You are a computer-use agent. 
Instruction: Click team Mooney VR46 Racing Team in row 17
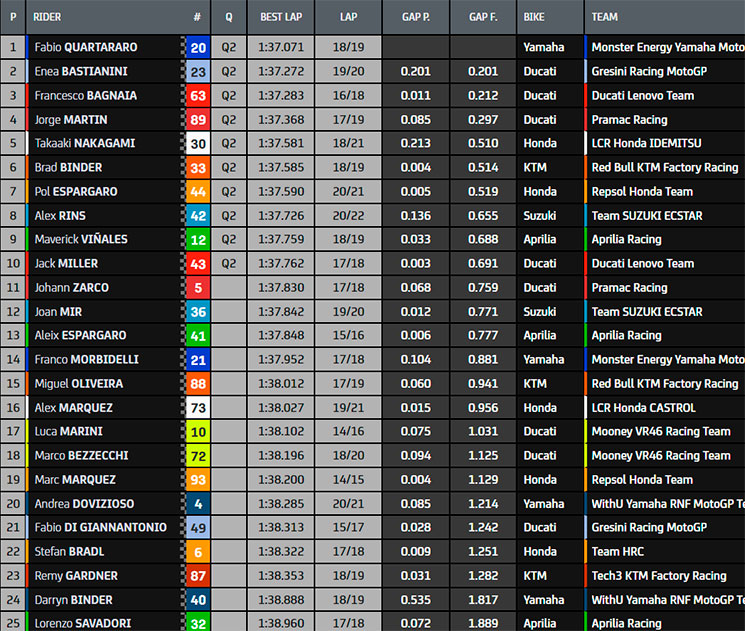pyautogui.click(x=661, y=431)
